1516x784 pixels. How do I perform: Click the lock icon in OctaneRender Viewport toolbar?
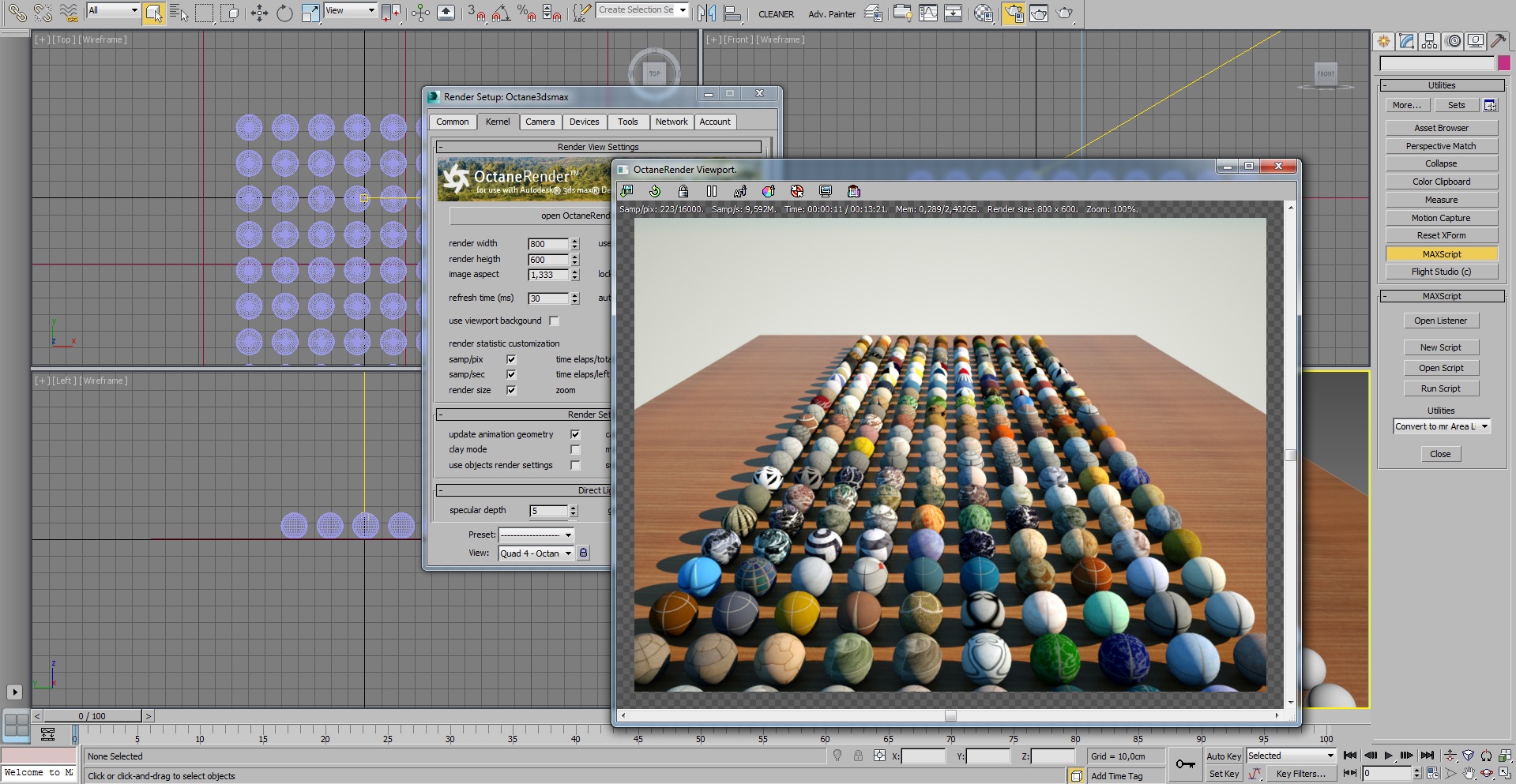pos(683,191)
